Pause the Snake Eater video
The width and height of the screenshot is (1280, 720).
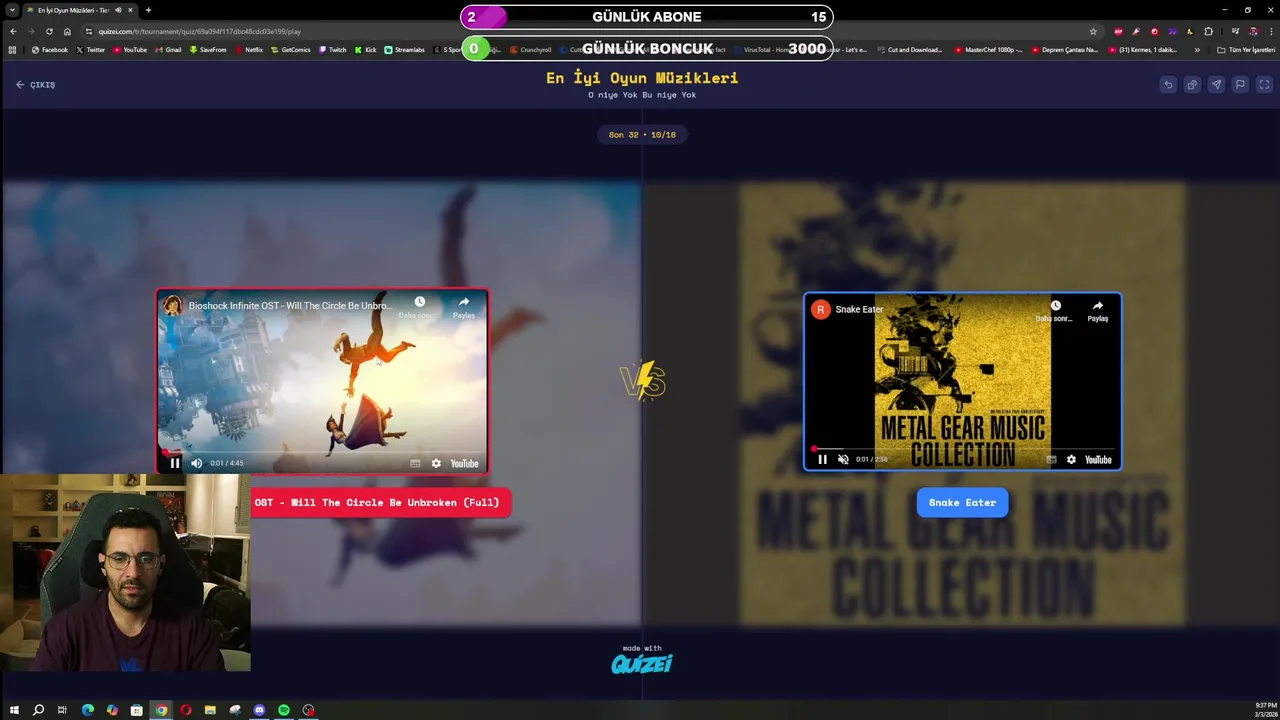tap(822, 460)
